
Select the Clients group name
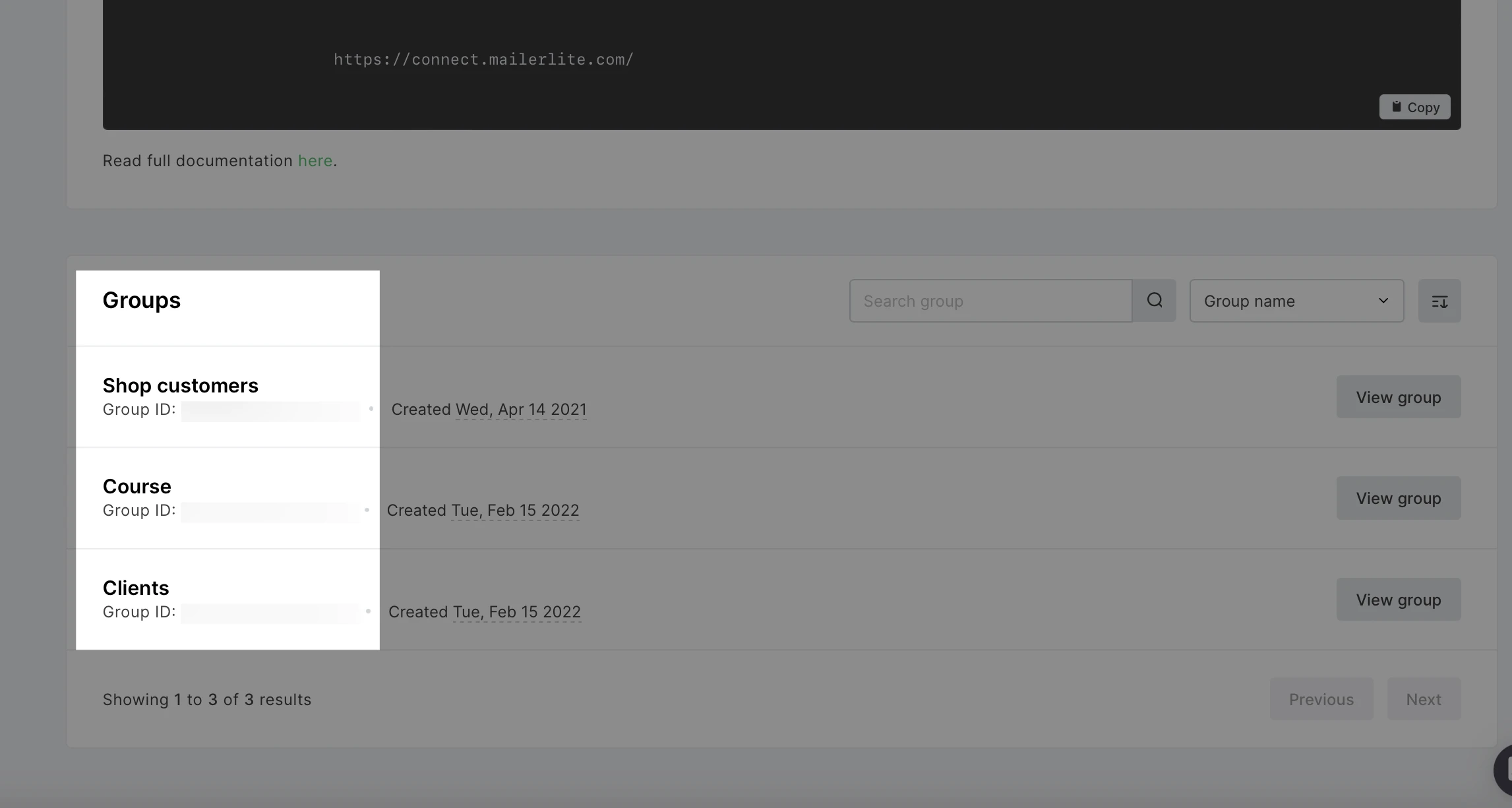pyautogui.click(x=136, y=588)
